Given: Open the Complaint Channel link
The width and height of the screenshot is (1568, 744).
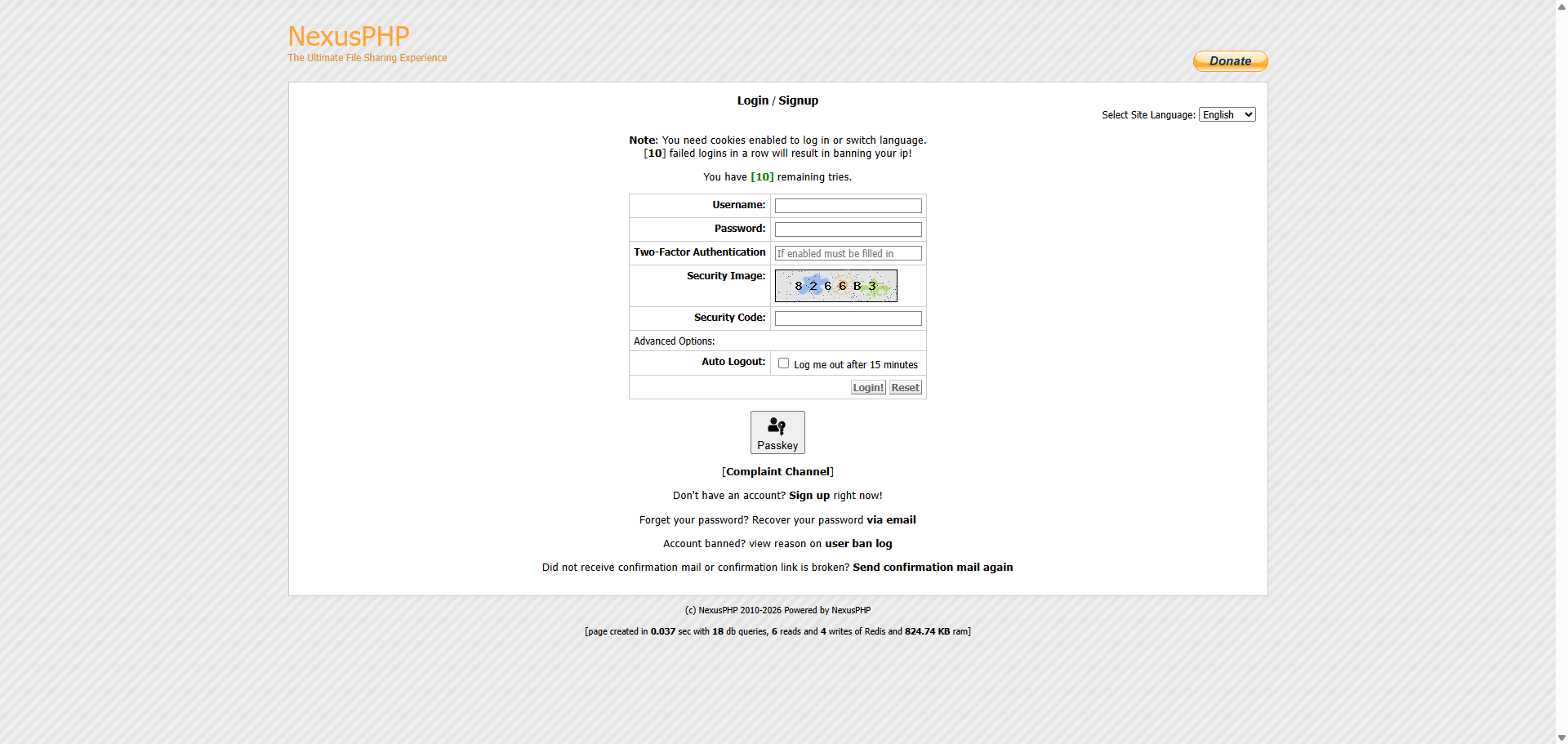Looking at the screenshot, I should (x=777, y=472).
